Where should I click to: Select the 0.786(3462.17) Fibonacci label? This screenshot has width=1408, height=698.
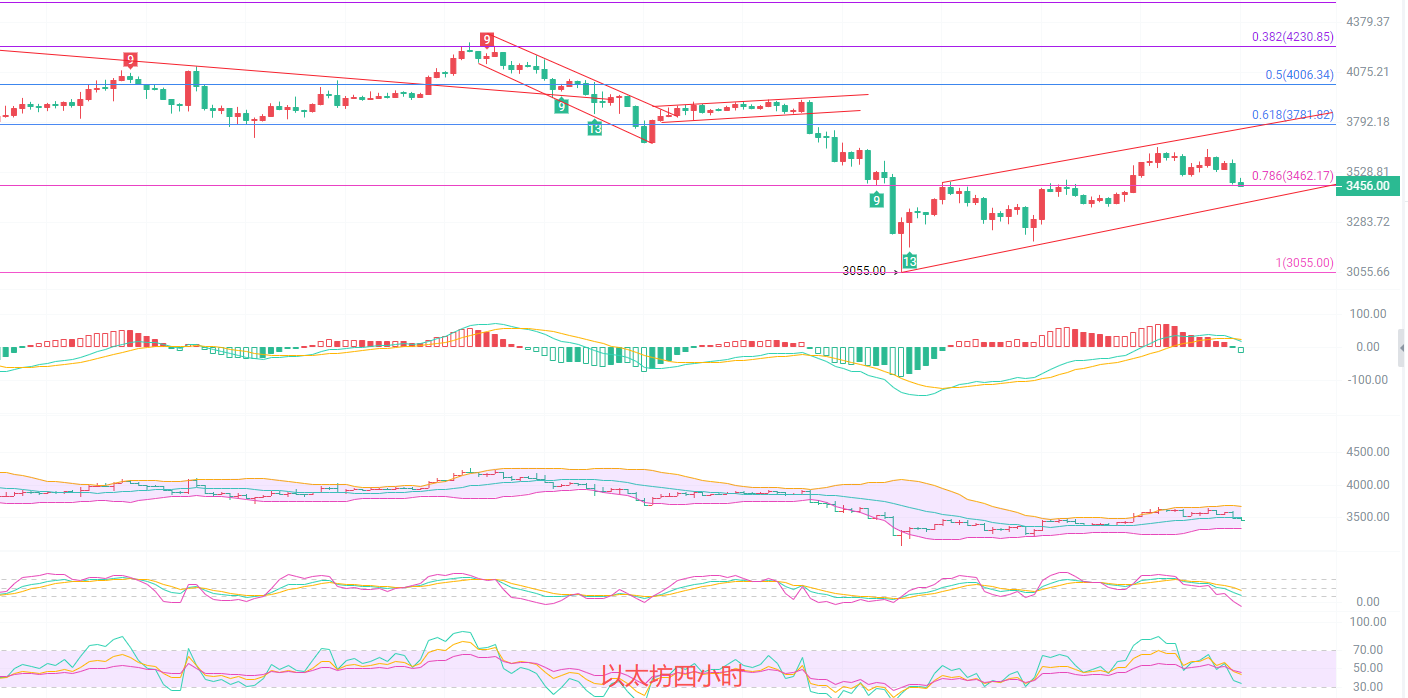1292,176
